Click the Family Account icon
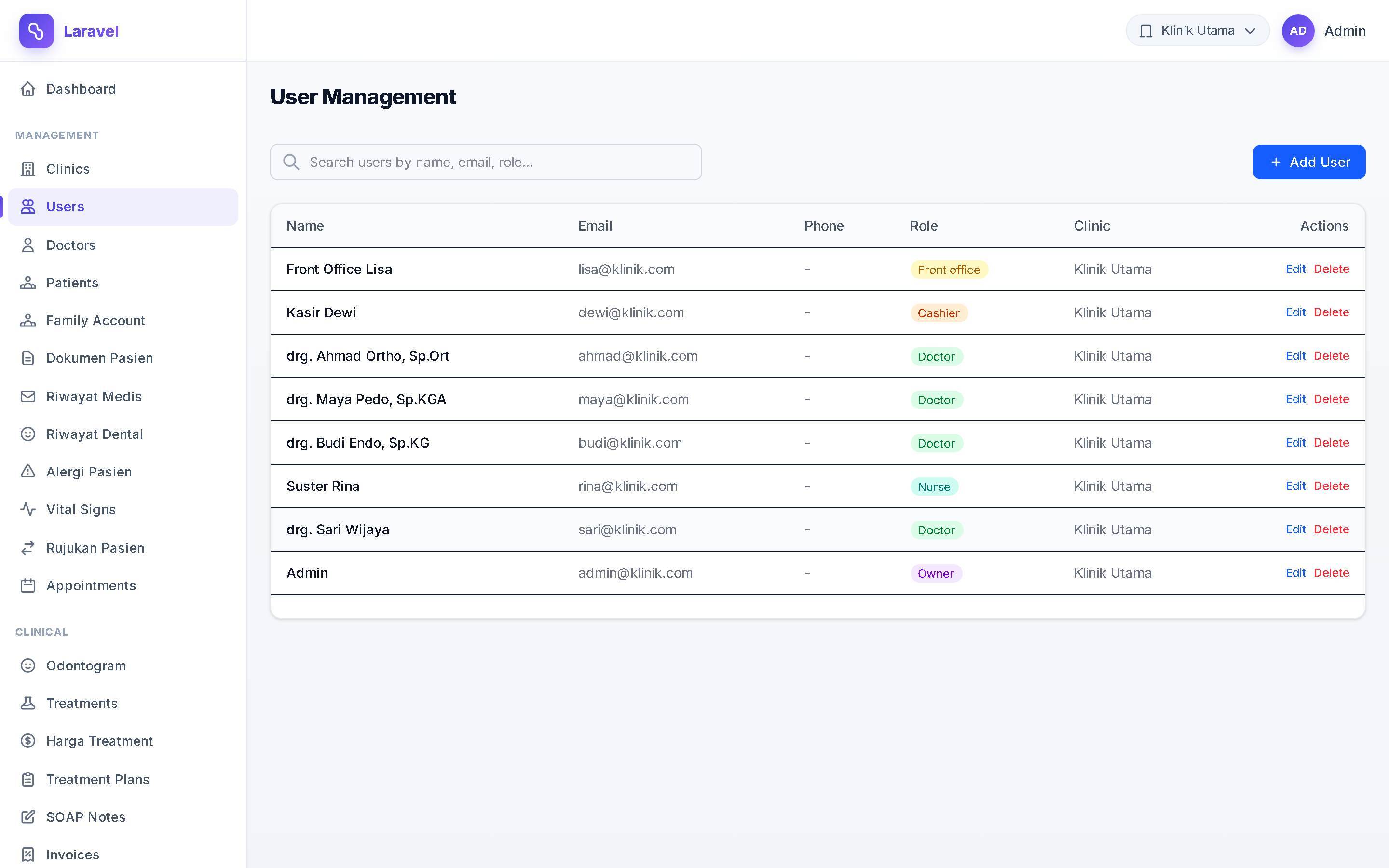 (x=28, y=320)
